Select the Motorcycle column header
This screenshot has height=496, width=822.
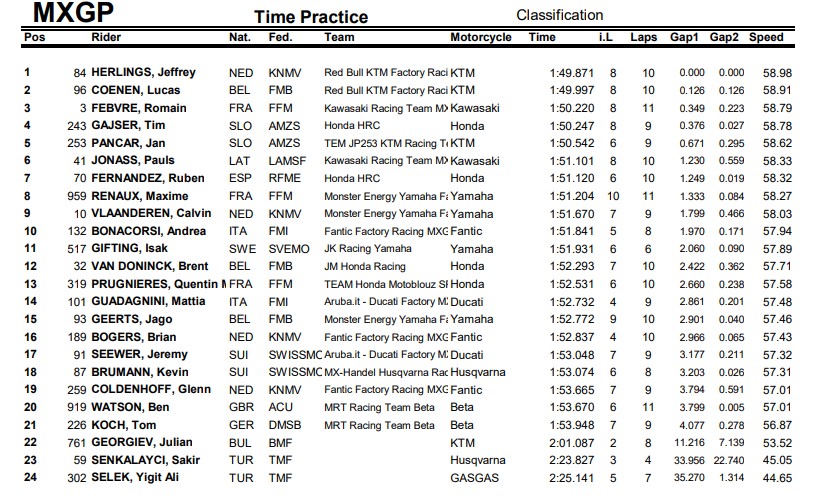(480, 37)
